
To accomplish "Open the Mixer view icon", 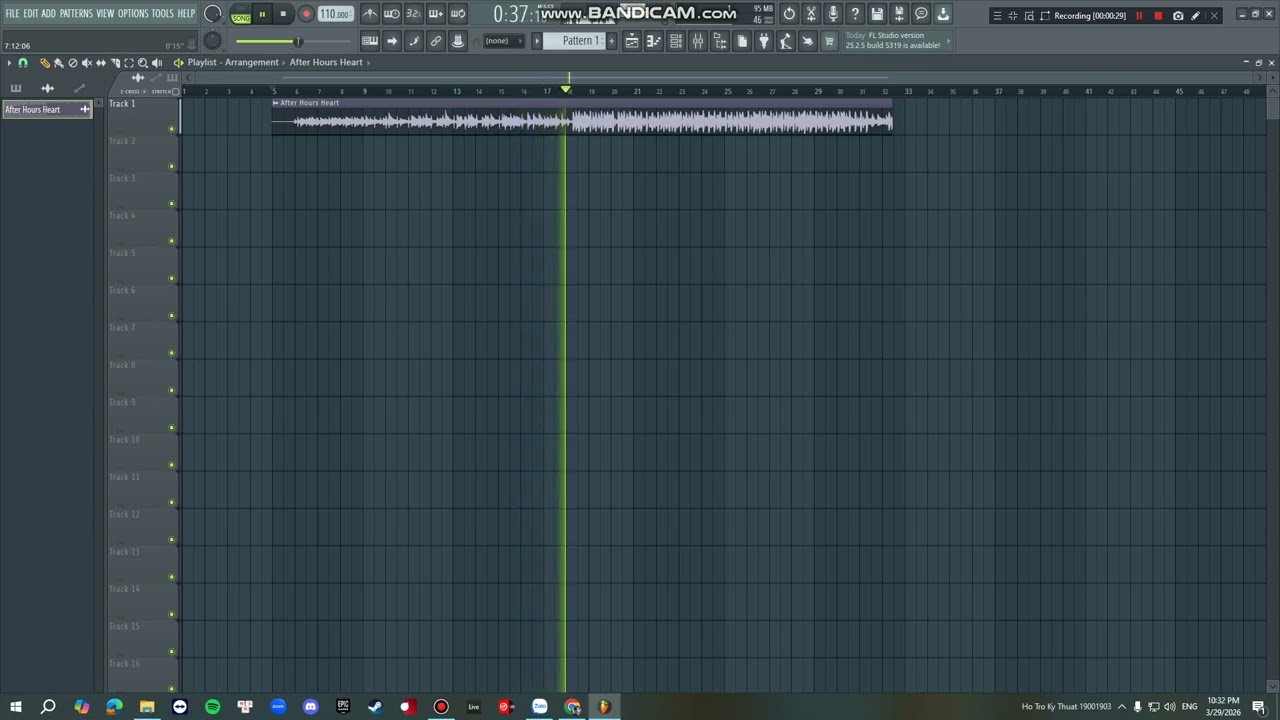I will pos(698,41).
